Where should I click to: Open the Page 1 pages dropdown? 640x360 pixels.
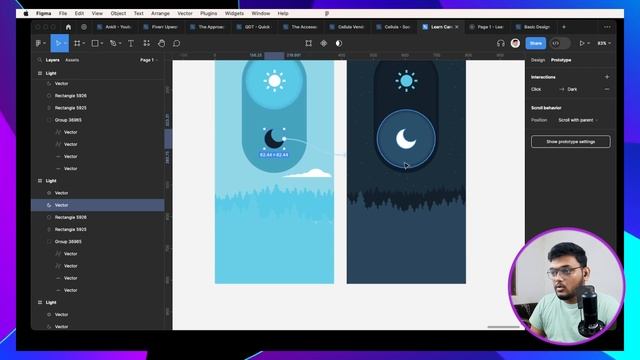click(x=149, y=60)
